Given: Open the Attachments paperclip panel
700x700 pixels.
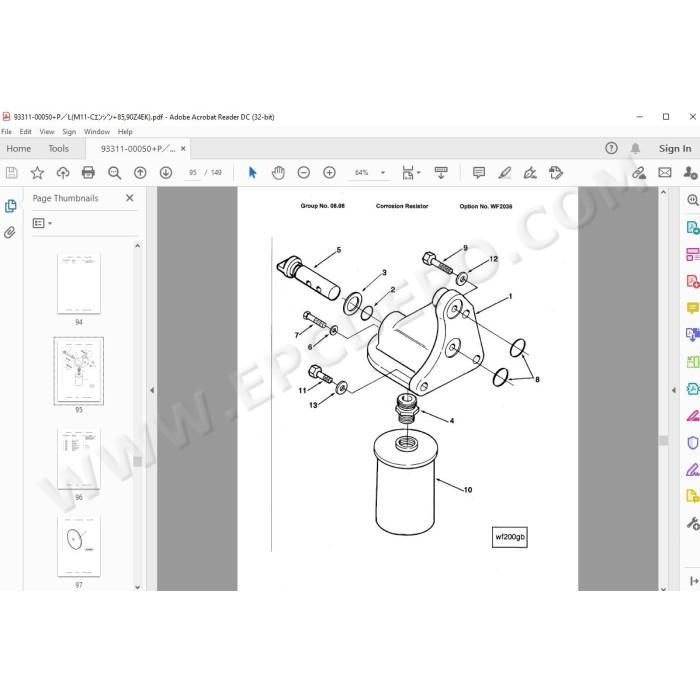Looking at the screenshot, I should pos(10,232).
